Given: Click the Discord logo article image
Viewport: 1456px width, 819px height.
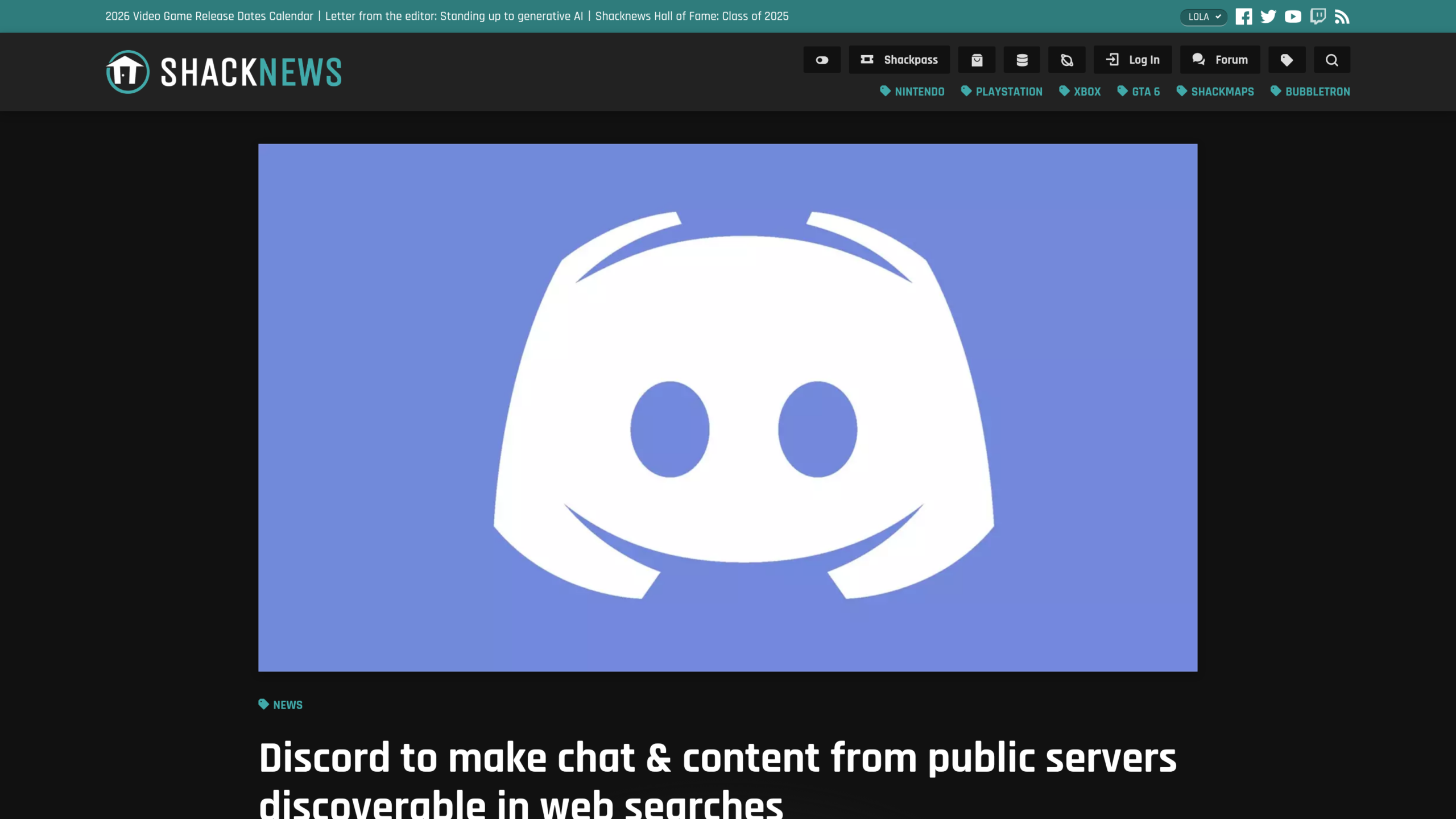Looking at the screenshot, I should [727, 407].
